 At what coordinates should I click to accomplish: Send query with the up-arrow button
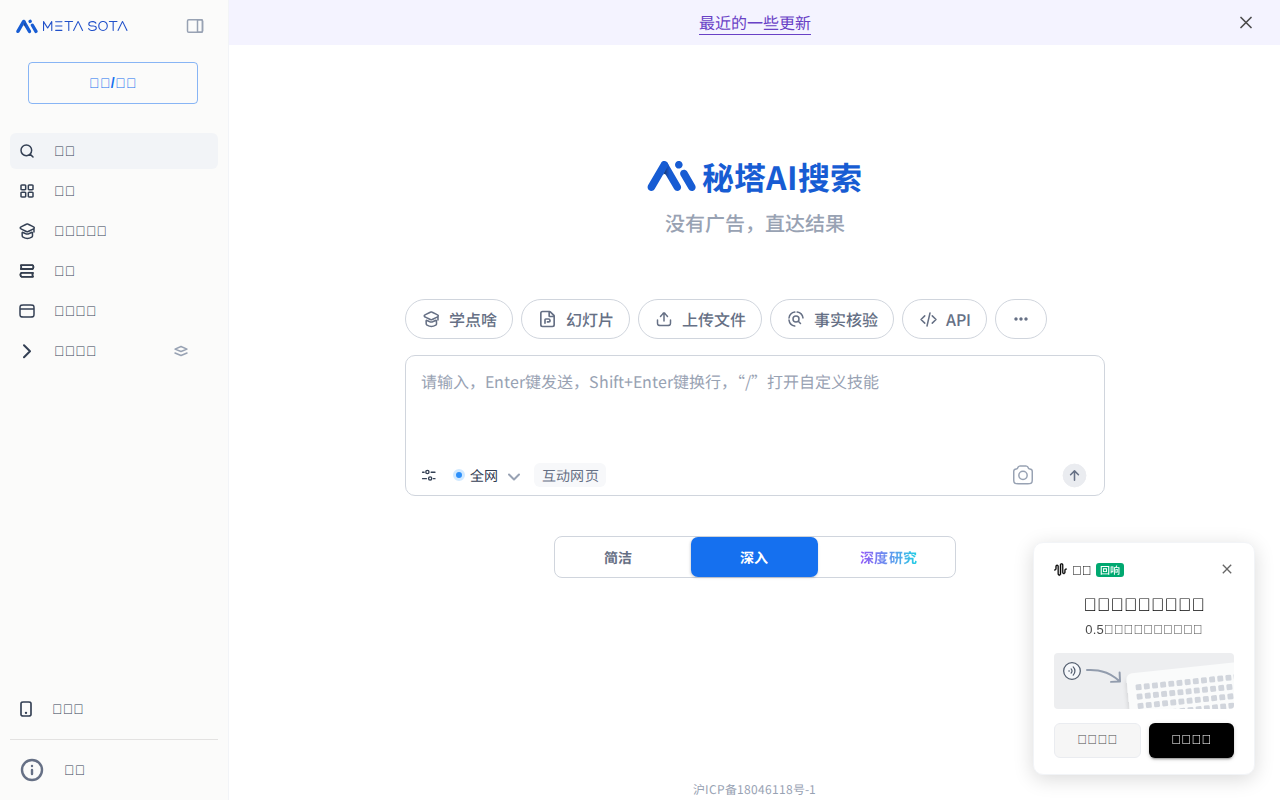(1074, 475)
